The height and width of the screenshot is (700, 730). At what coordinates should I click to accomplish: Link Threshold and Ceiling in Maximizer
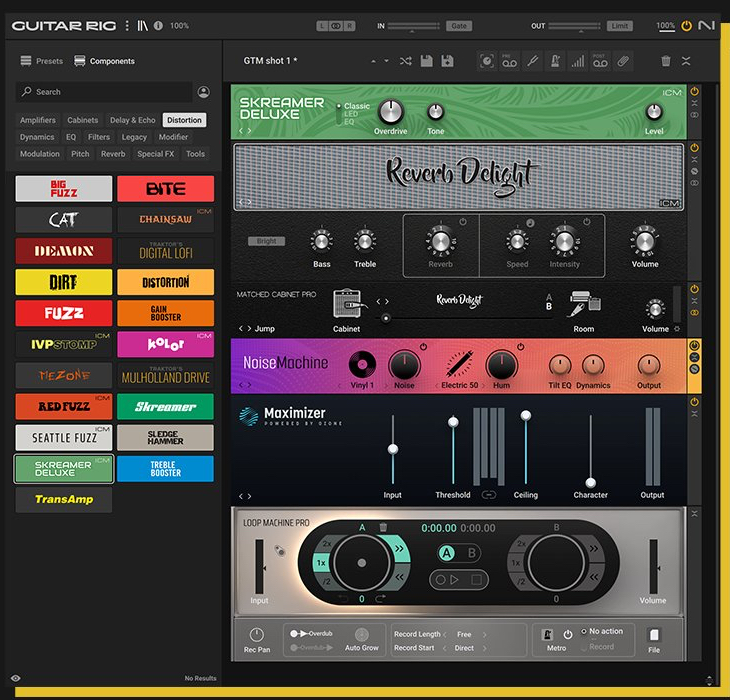(488, 495)
